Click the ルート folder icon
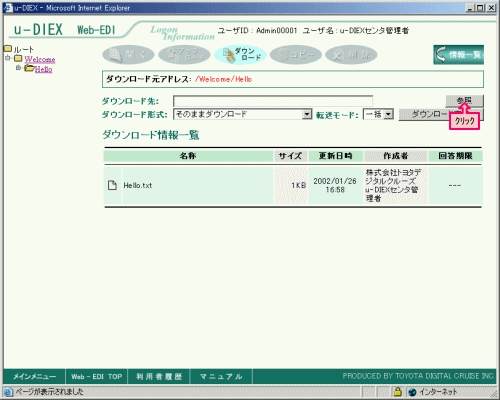 (x=8, y=49)
